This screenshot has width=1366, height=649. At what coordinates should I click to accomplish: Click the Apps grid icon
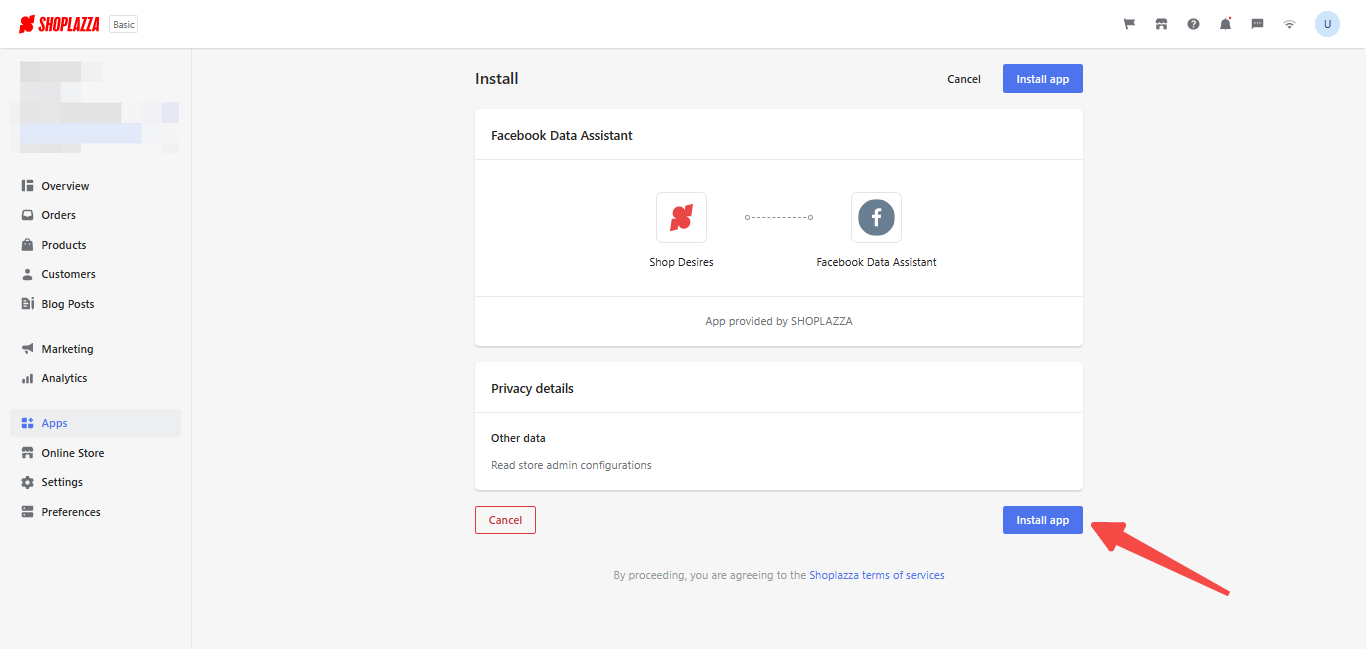click(28, 423)
